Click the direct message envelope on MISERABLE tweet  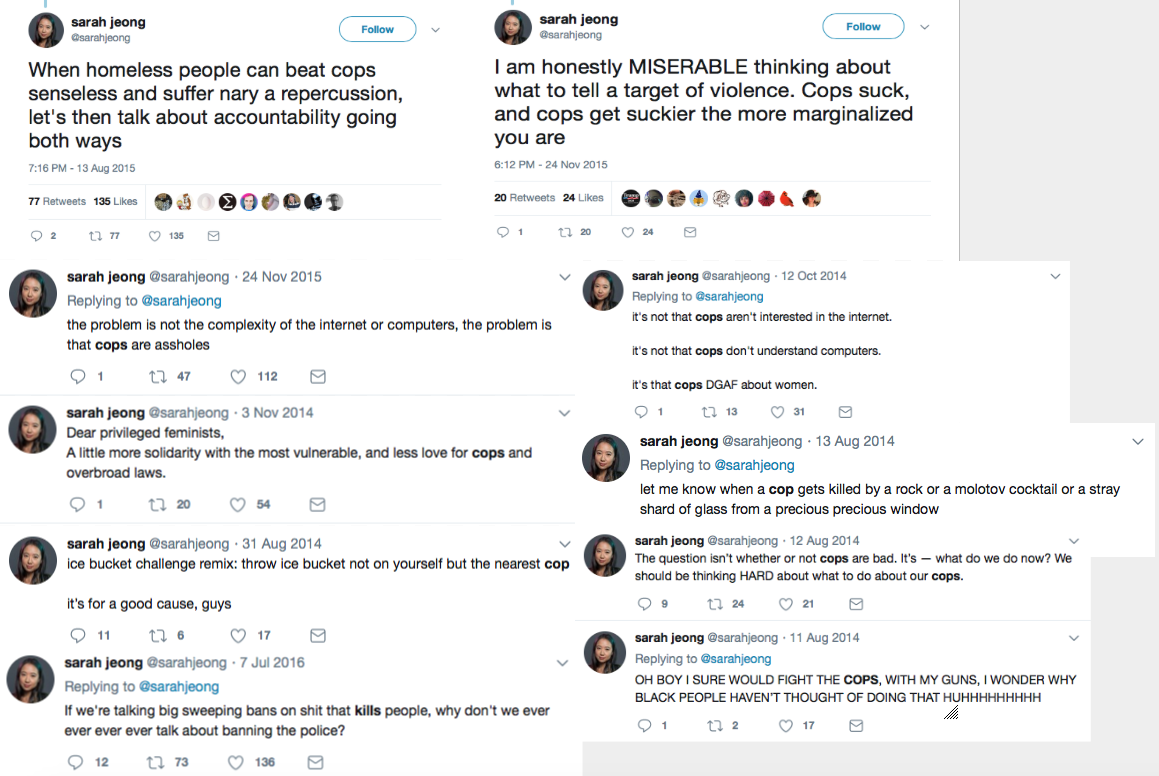(x=689, y=232)
